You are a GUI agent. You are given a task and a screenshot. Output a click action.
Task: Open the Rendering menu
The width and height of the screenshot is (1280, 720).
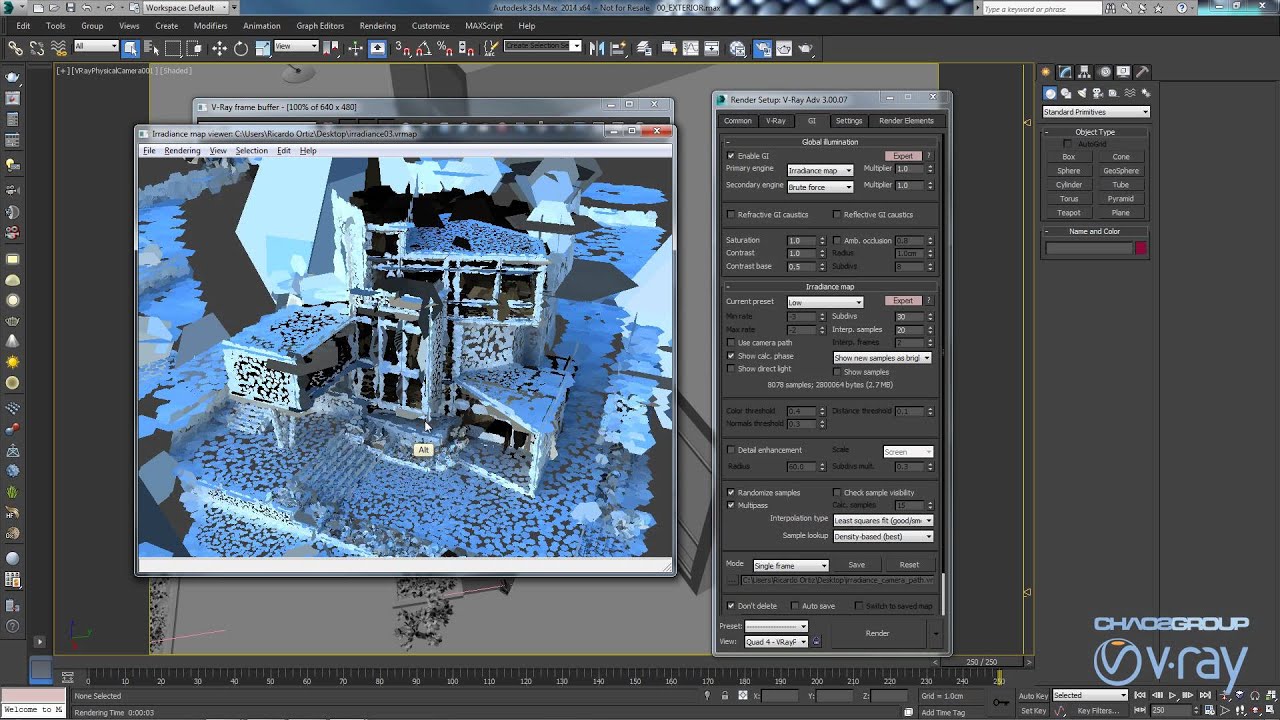(x=377, y=26)
